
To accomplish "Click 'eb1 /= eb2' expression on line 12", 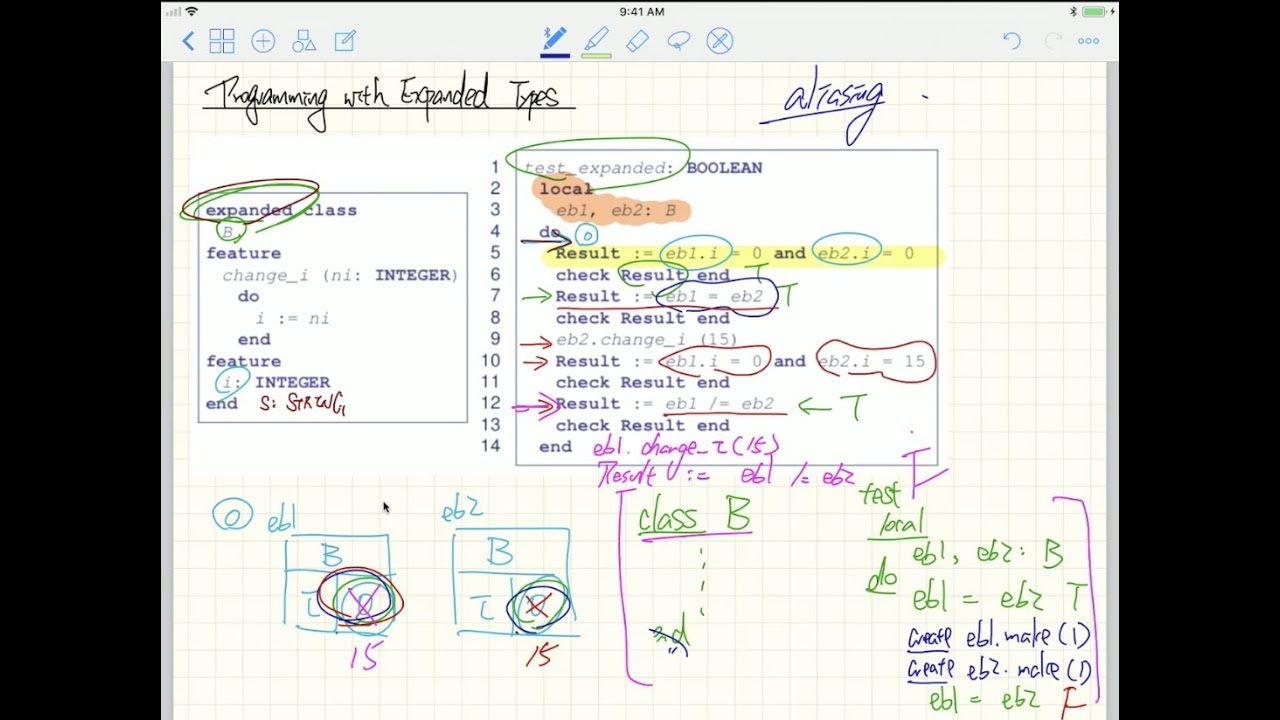I will [x=719, y=404].
